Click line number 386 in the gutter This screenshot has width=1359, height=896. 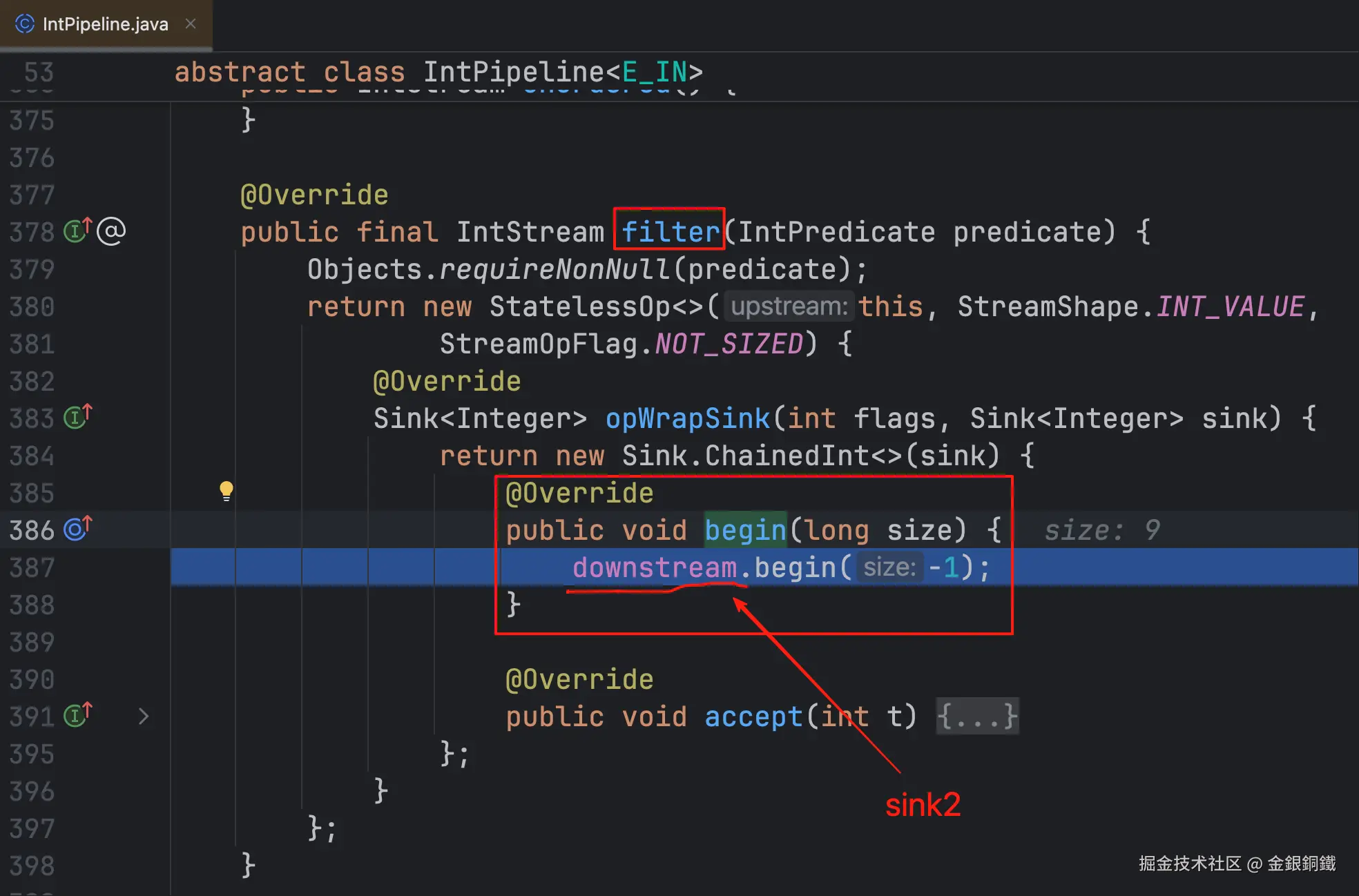(32, 530)
